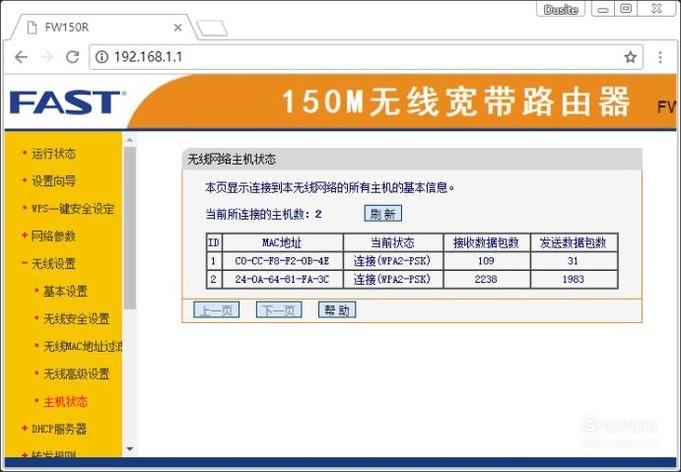
Task: View site info icon beside 192.168.1.1
Action: [102, 57]
